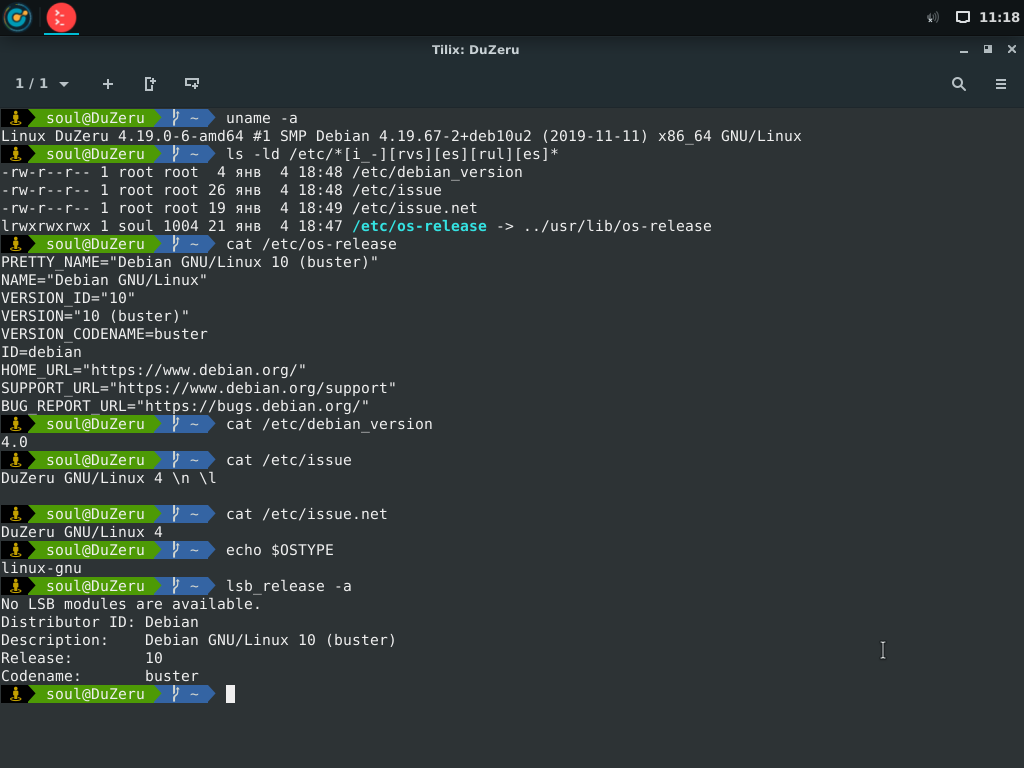Click the '4.0' debian_version output
This screenshot has width=1024, height=768.
14,442
